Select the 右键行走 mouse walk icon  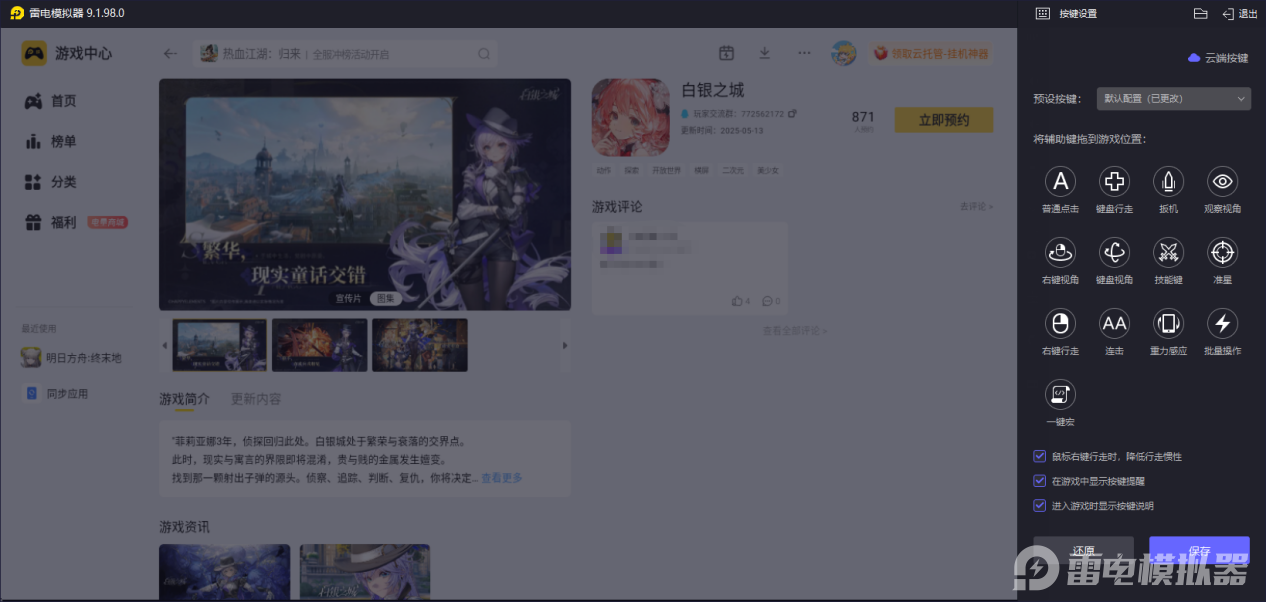tap(1060, 323)
